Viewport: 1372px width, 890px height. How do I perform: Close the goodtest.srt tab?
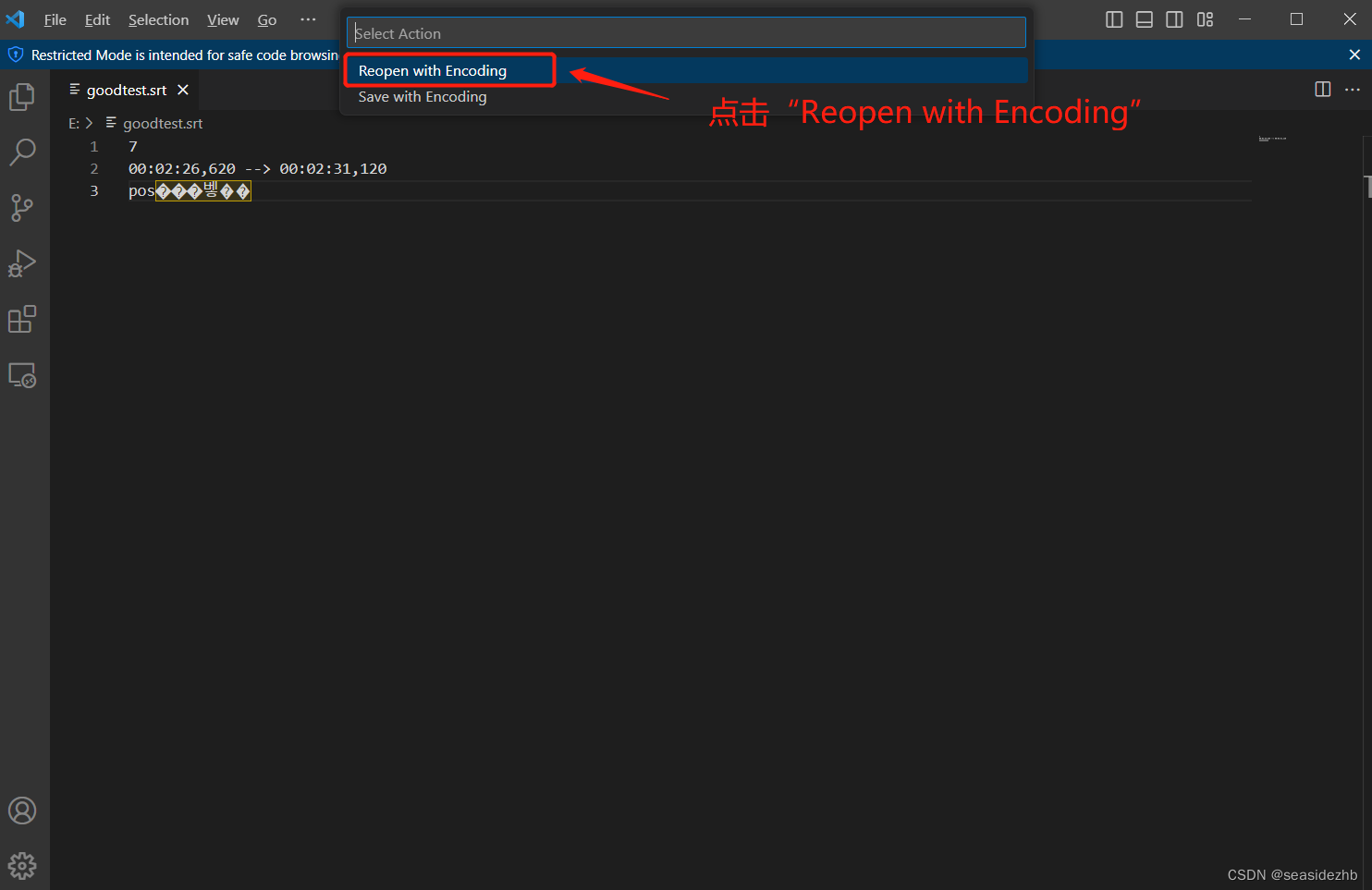183,90
